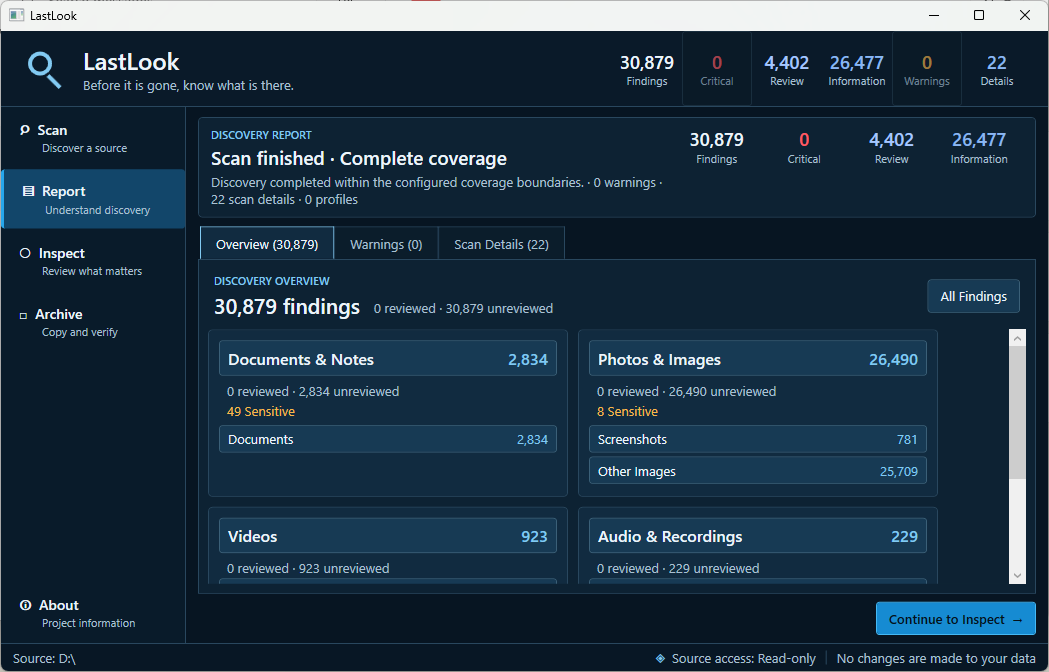Image resolution: width=1049 pixels, height=672 pixels.
Task: Open the Videos category header
Action: [388, 536]
